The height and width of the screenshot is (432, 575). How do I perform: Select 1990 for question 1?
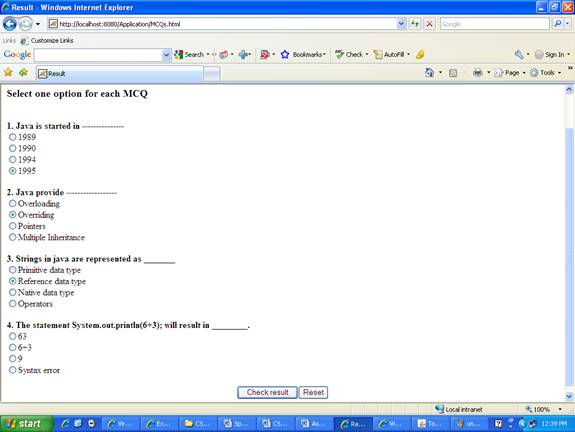pyautogui.click(x=12, y=148)
